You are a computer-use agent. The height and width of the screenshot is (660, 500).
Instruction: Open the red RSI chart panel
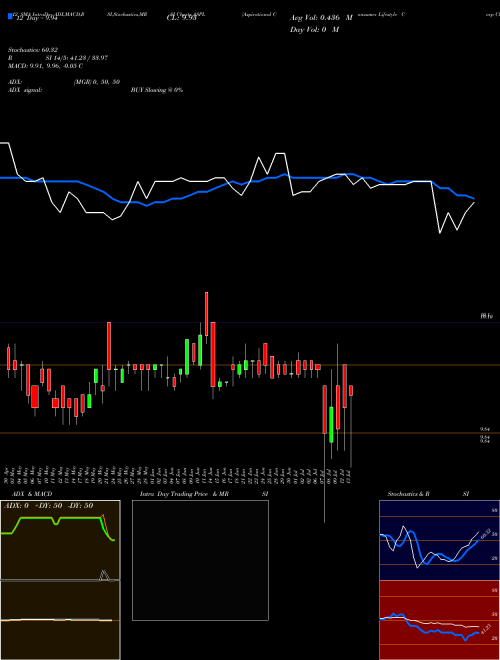(x=439, y=620)
